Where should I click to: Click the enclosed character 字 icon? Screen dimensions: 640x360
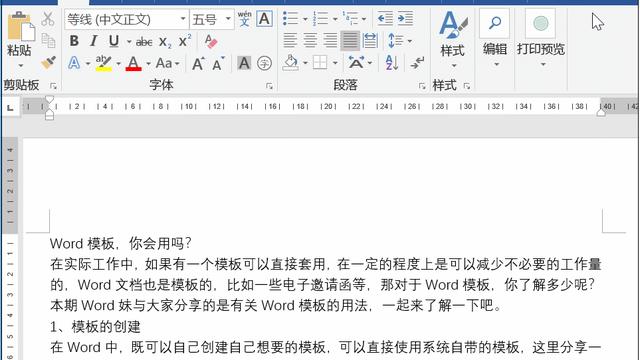pos(264,63)
